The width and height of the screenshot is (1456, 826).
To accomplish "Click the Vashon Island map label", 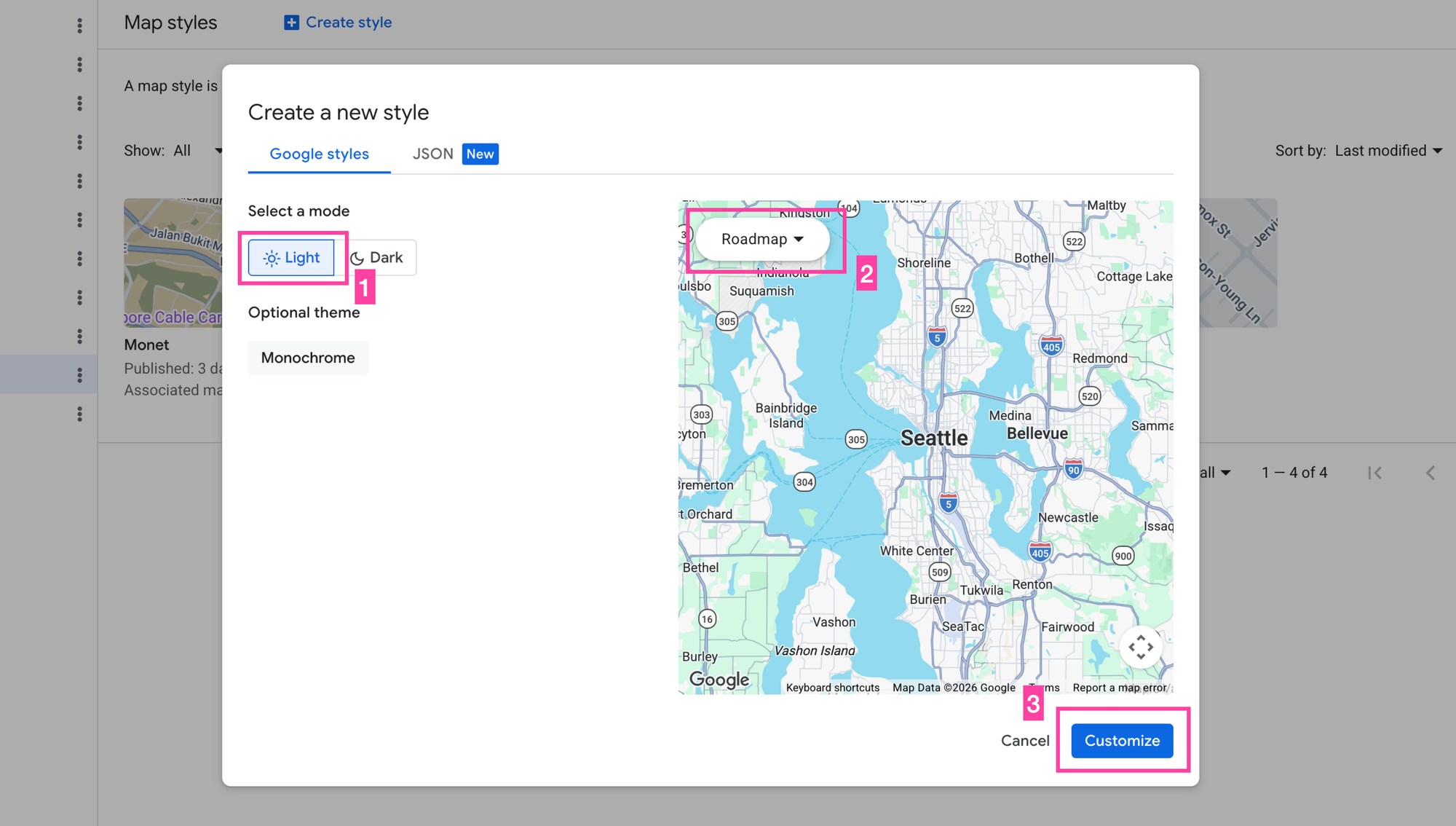I will (815, 650).
